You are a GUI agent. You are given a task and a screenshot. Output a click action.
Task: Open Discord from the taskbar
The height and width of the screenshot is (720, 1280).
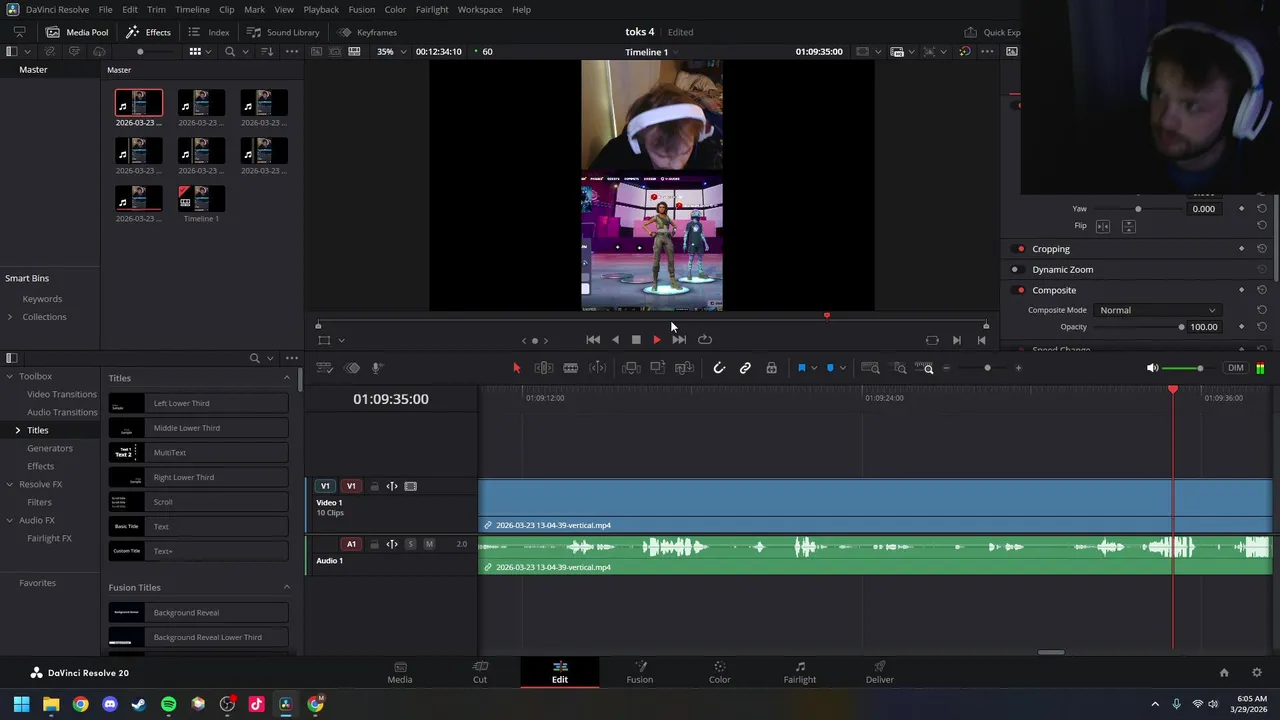[110, 704]
